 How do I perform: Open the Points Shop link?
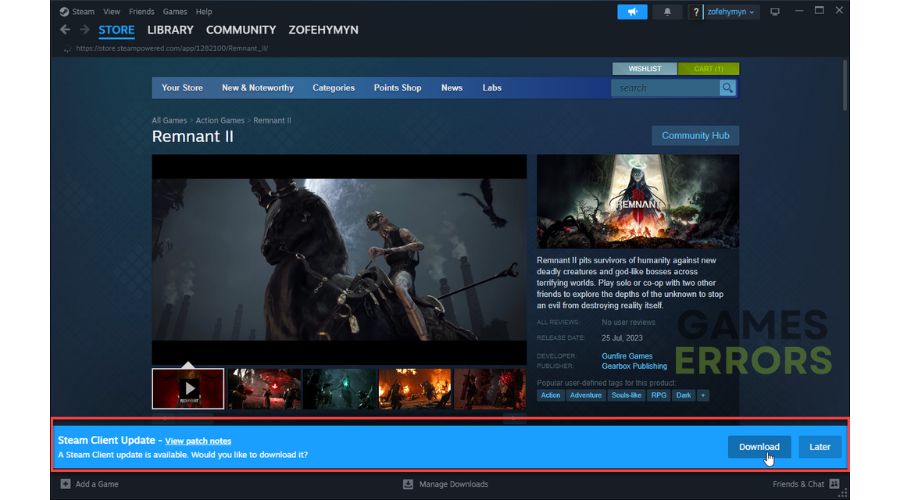pos(397,88)
